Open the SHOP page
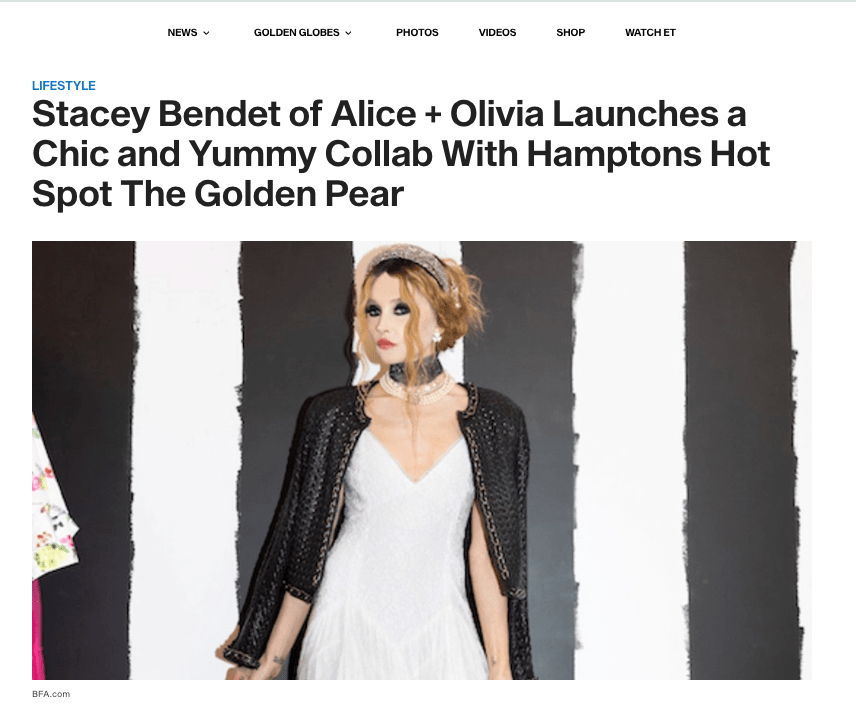 570,33
